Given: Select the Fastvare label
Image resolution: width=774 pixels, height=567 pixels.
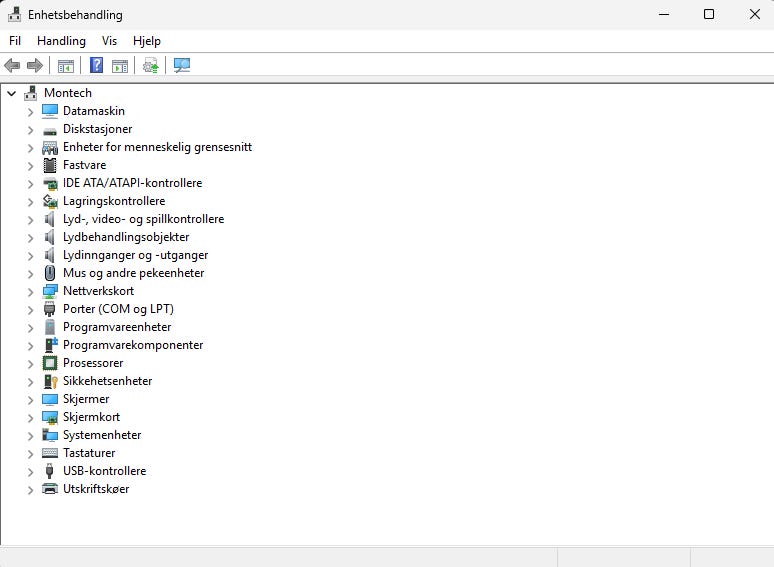Looking at the screenshot, I should (x=84, y=165).
